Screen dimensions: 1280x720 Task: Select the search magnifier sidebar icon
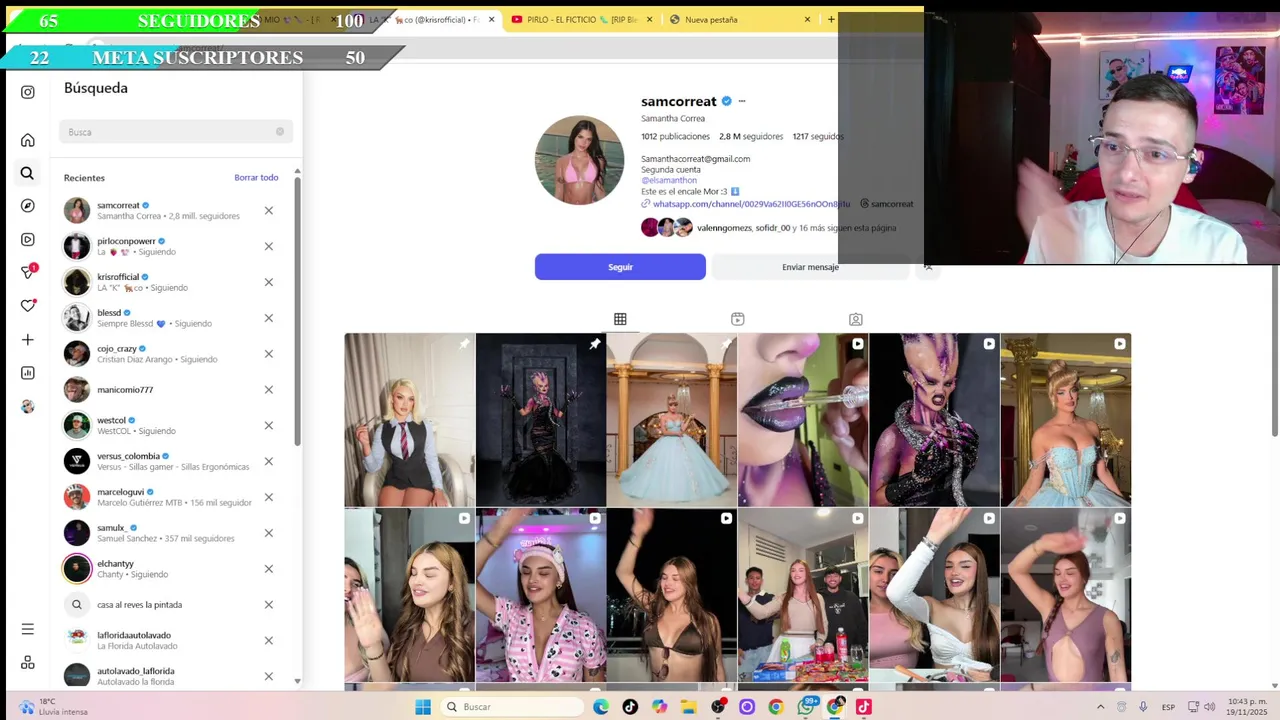pyautogui.click(x=27, y=173)
